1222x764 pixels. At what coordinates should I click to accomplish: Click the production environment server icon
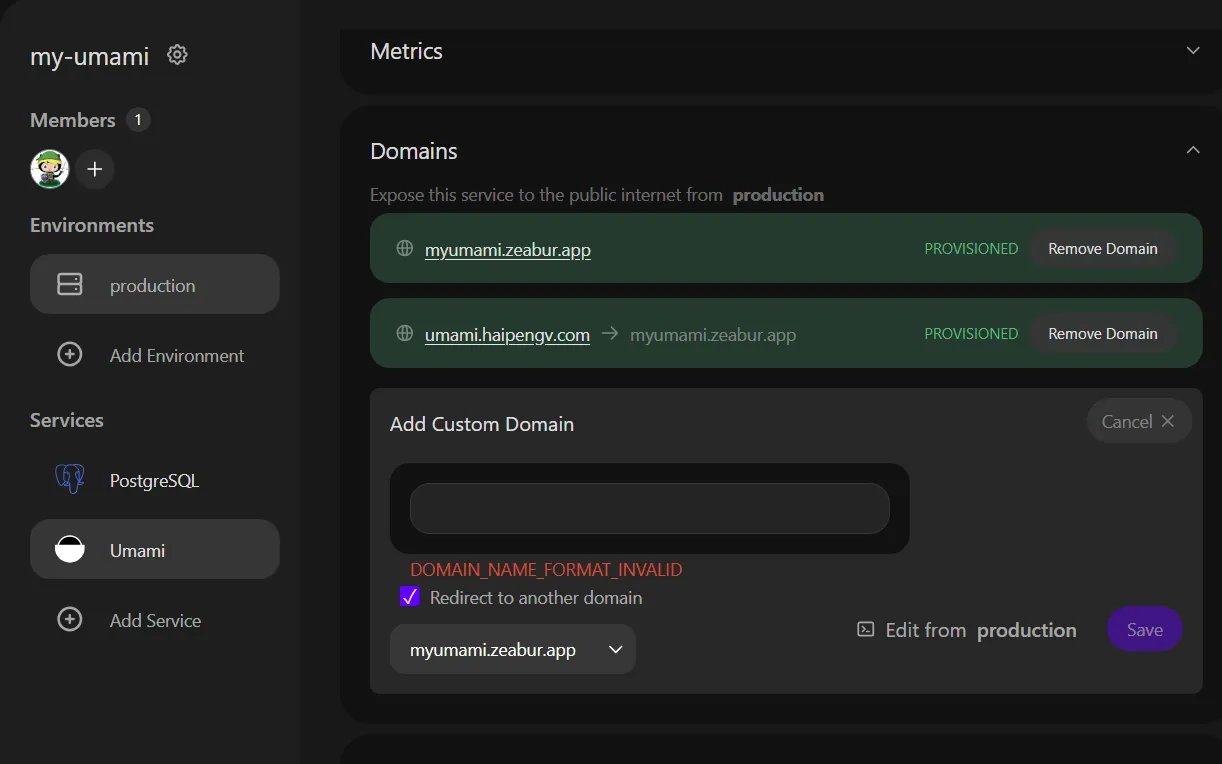[x=70, y=285]
